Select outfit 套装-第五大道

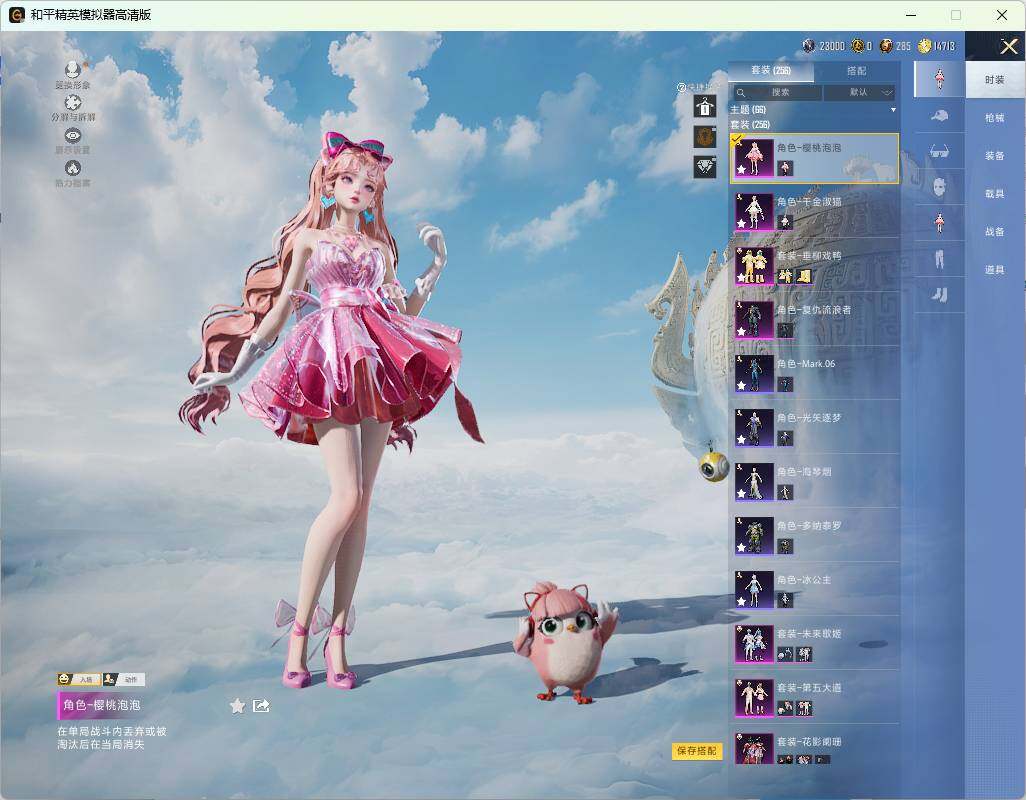click(x=814, y=698)
